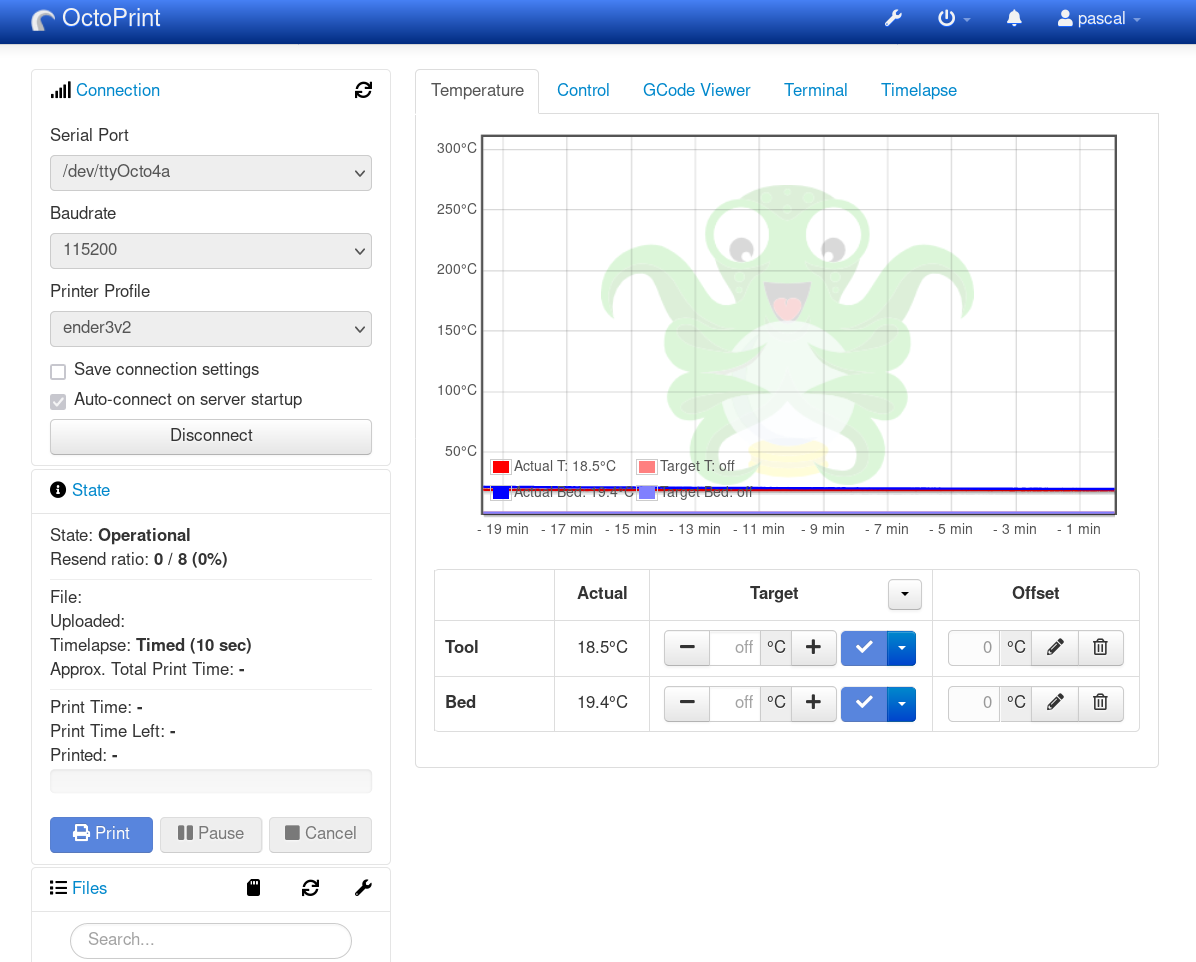1196x962 pixels.
Task: Click Bed target temperature field
Action: [x=735, y=703]
